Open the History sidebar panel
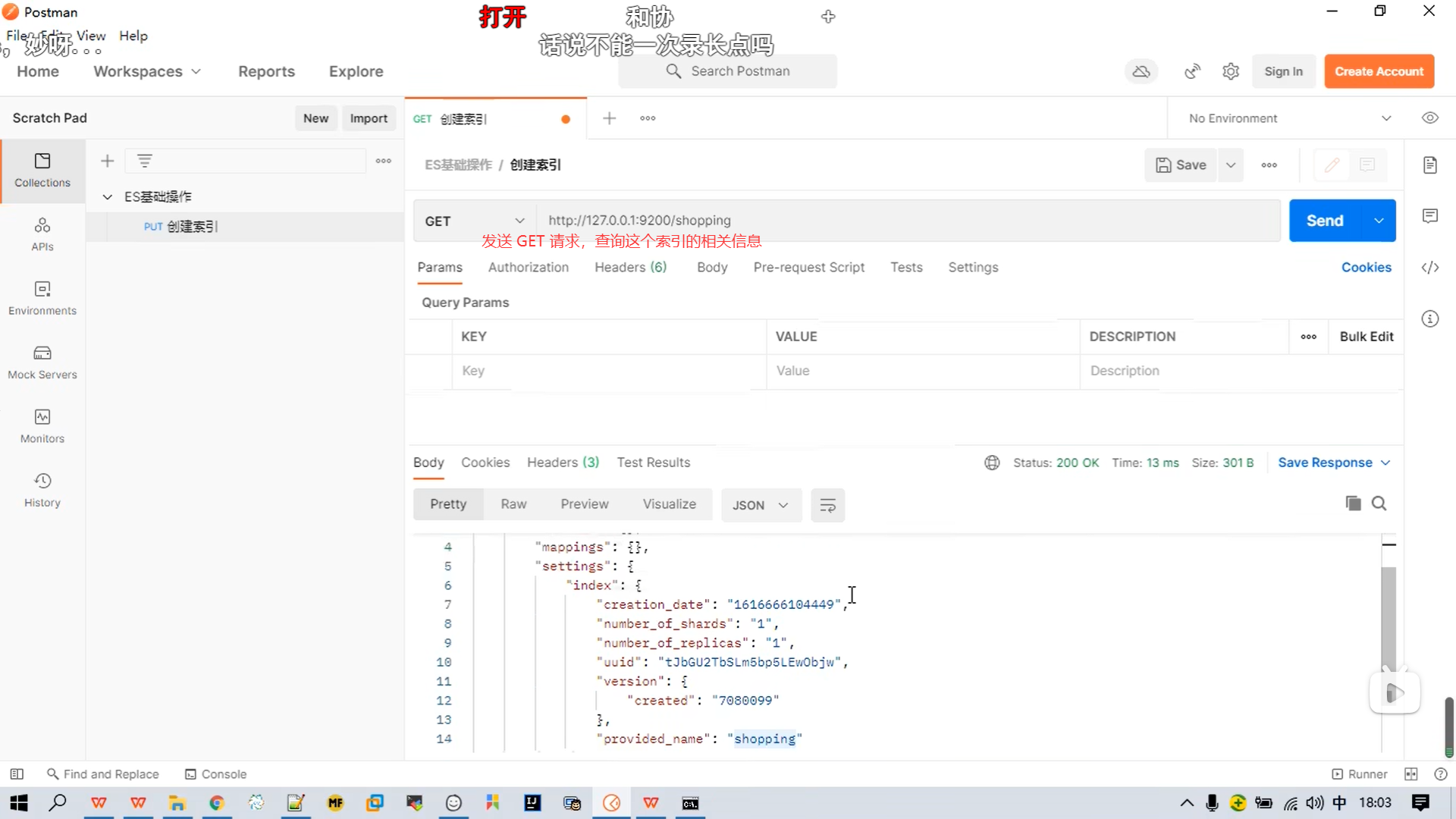 42,490
